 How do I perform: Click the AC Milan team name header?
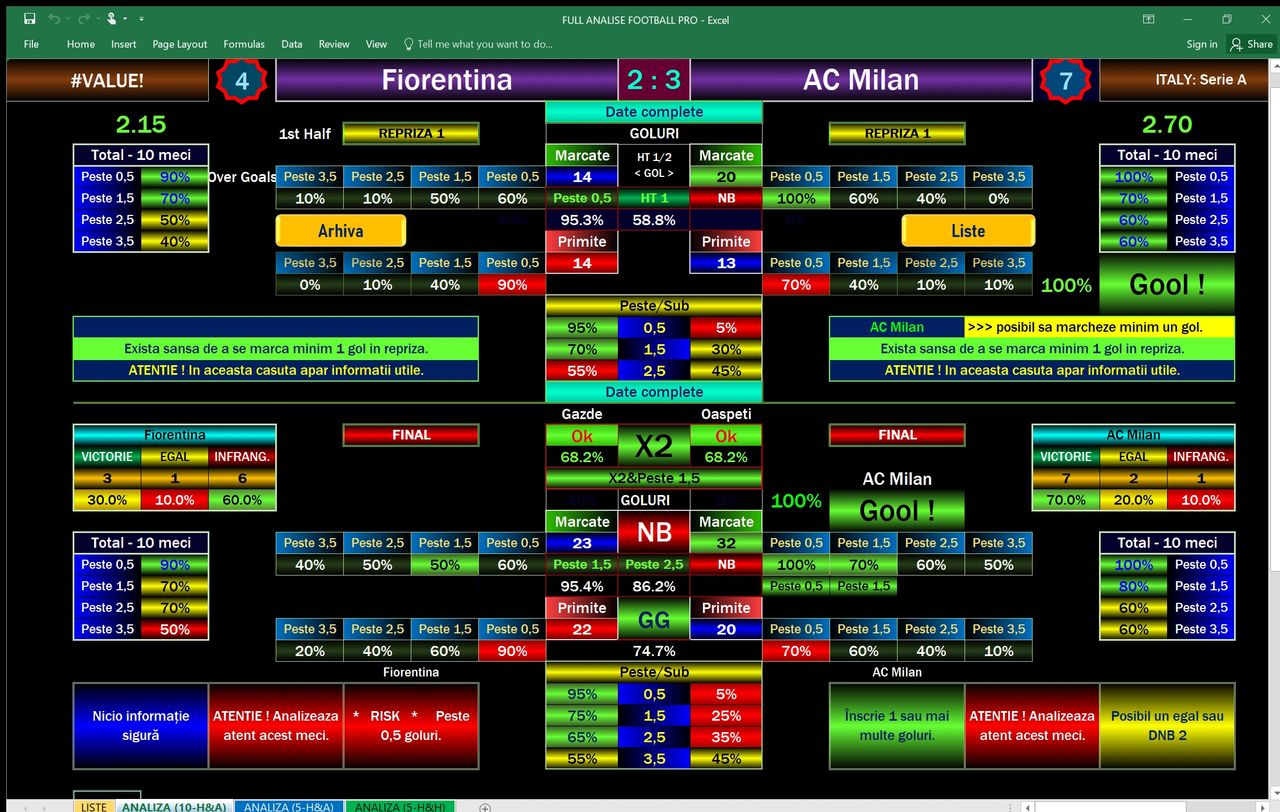[x=861, y=80]
